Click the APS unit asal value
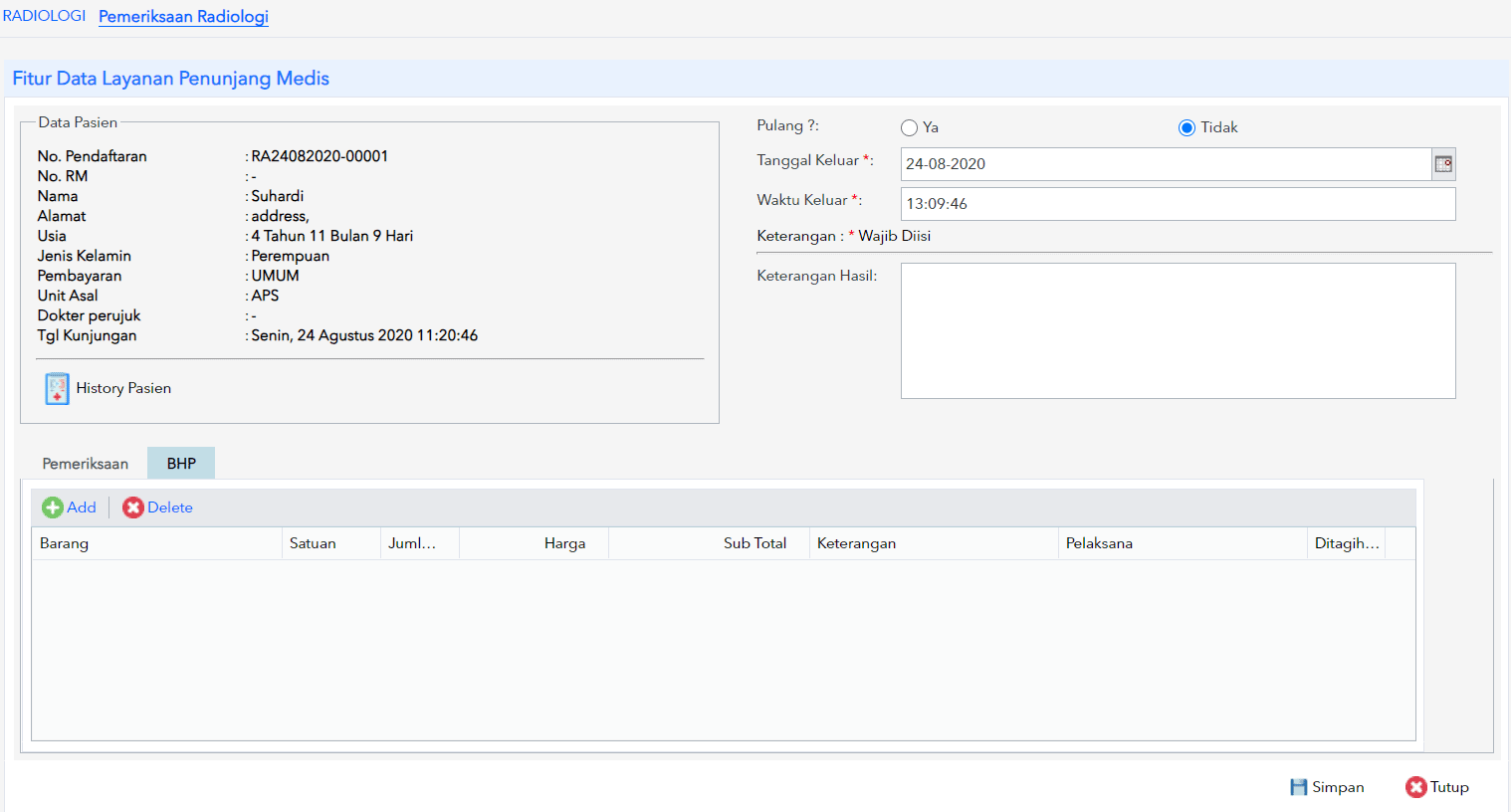Image resolution: width=1511 pixels, height=812 pixels. [x=265, y=296]
